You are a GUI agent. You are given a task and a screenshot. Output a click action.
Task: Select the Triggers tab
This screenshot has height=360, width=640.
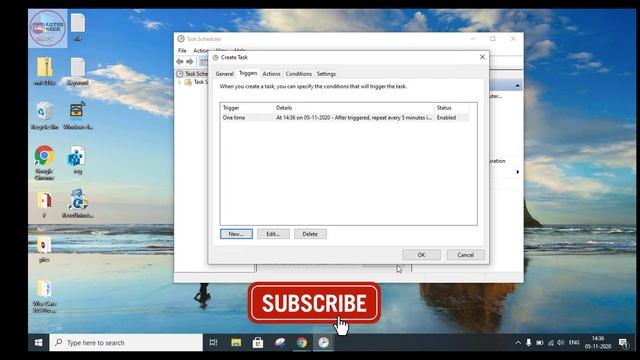click(x=248, y=73)
